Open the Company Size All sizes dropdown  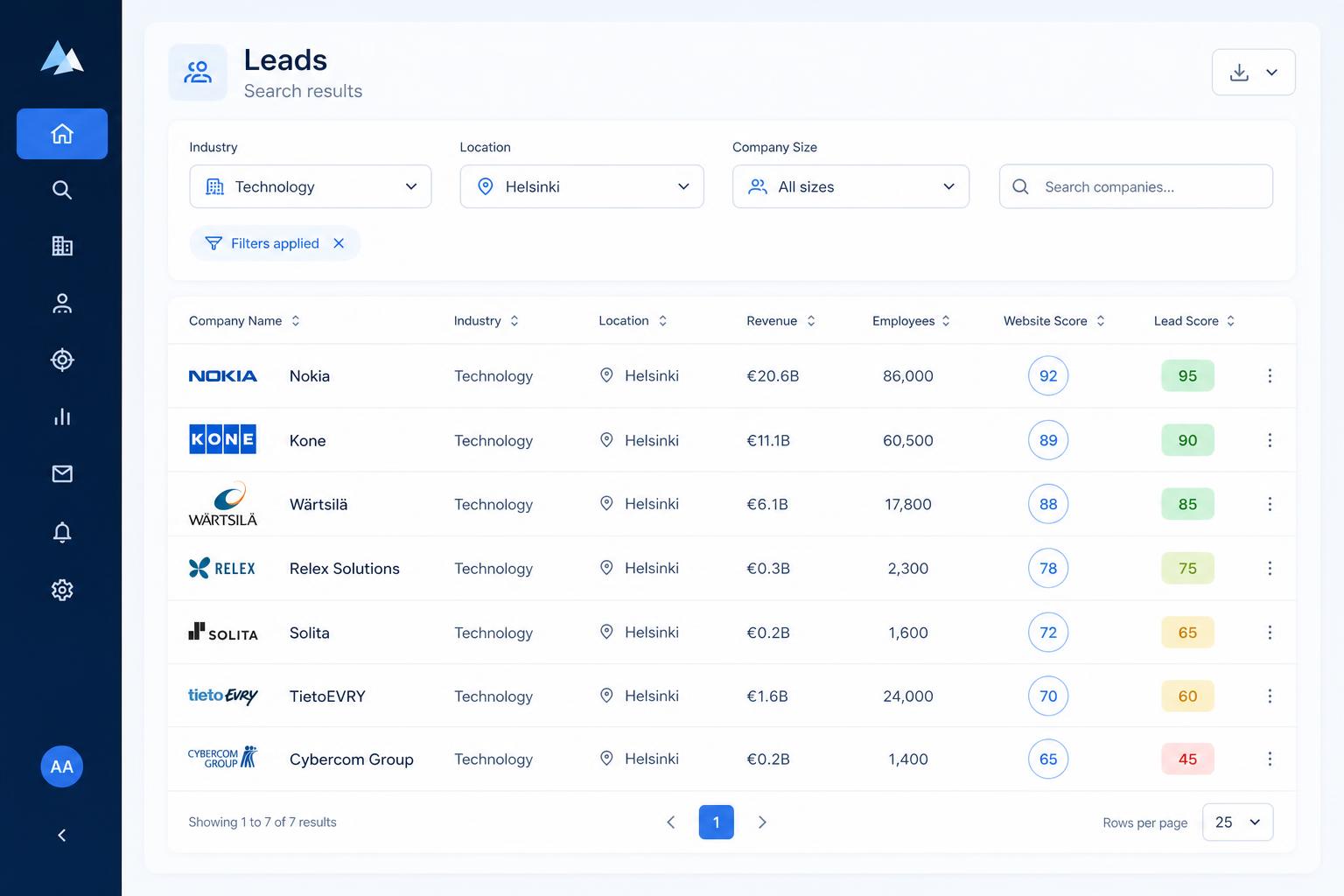click(850, 186)
